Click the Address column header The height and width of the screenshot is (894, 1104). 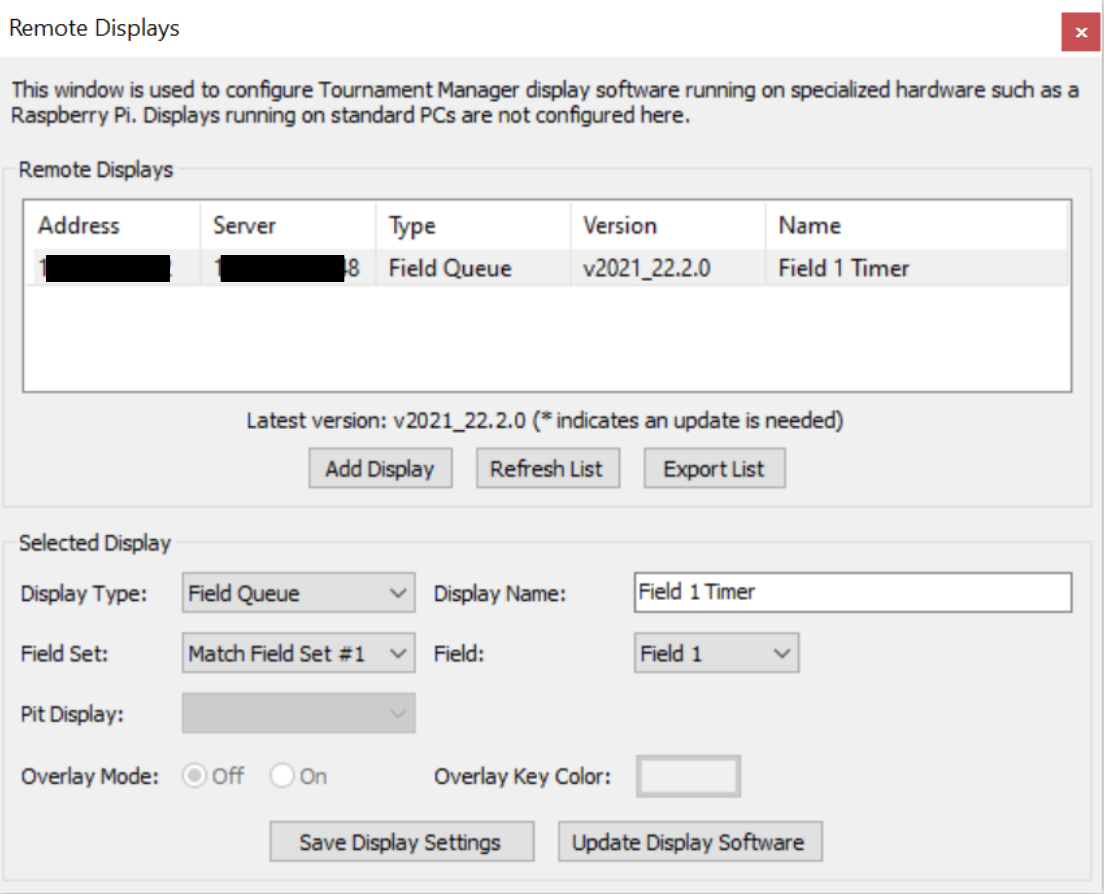[x=78, y=225]
